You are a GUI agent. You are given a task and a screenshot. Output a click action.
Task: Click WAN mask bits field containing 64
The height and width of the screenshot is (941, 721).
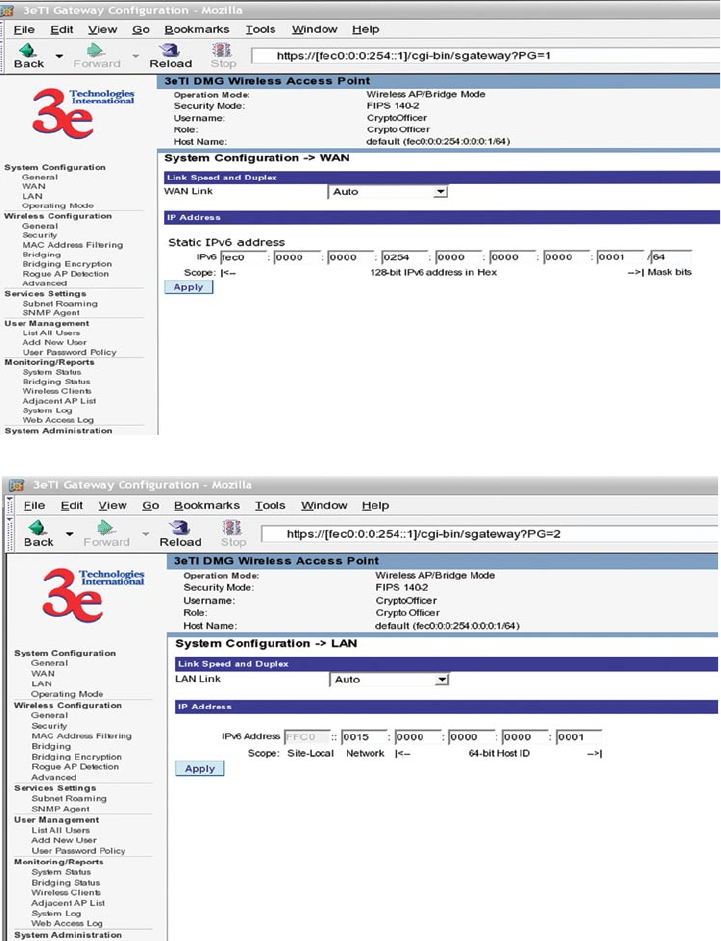(x=671, y=257)
